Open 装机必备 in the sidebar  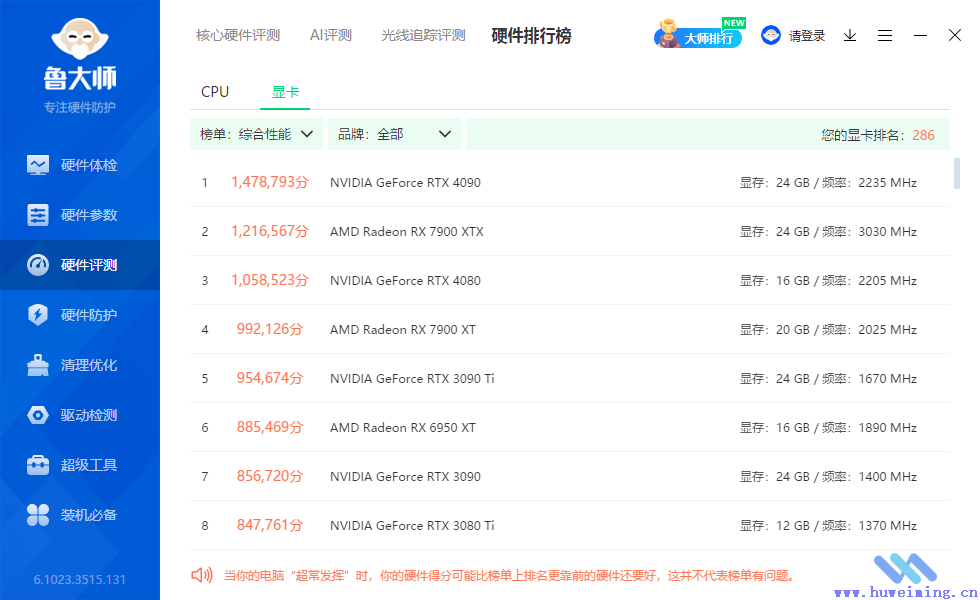80,515
